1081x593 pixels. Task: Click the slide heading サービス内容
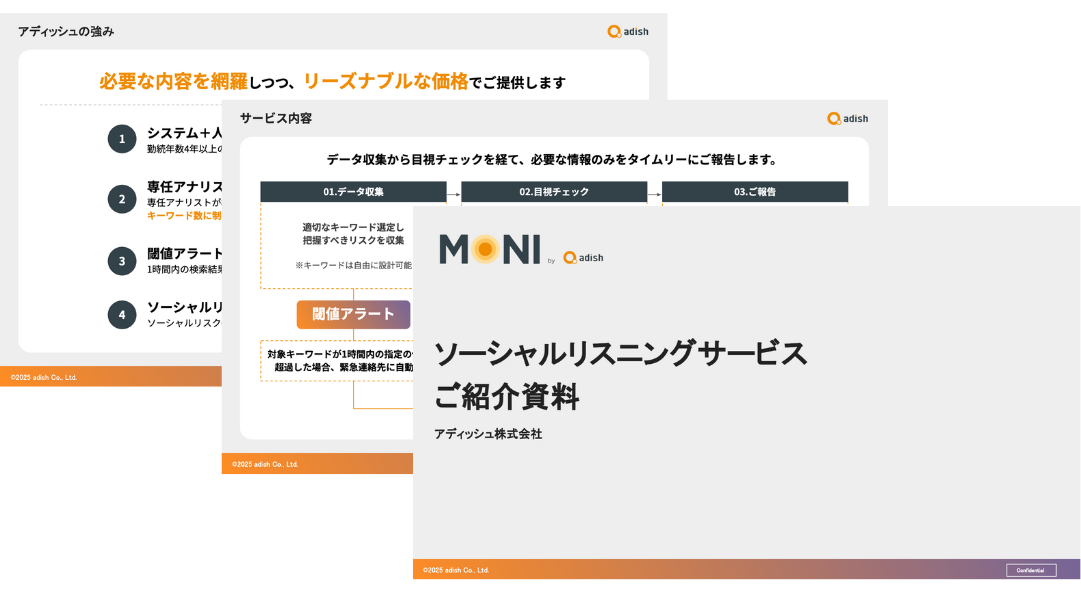point(276,119)
